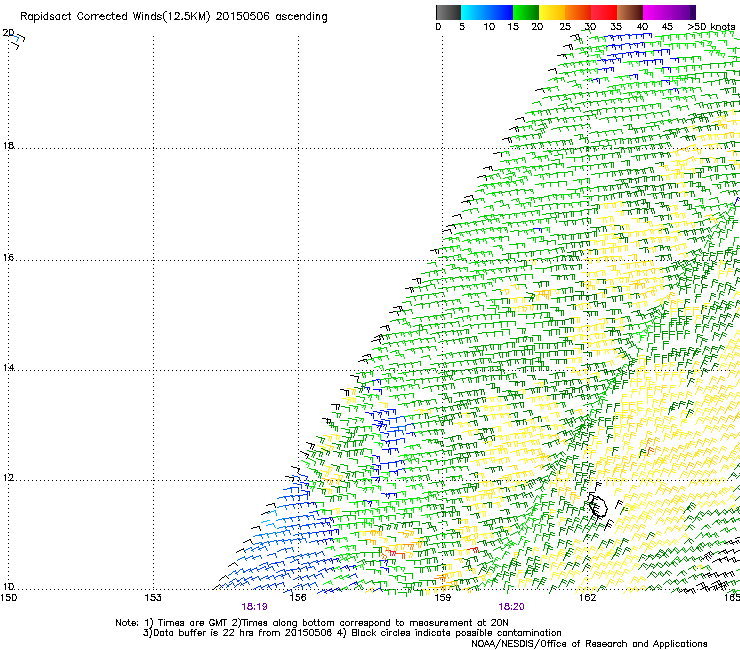Click the "10" colorbar tick label

(x=489, y=27)
